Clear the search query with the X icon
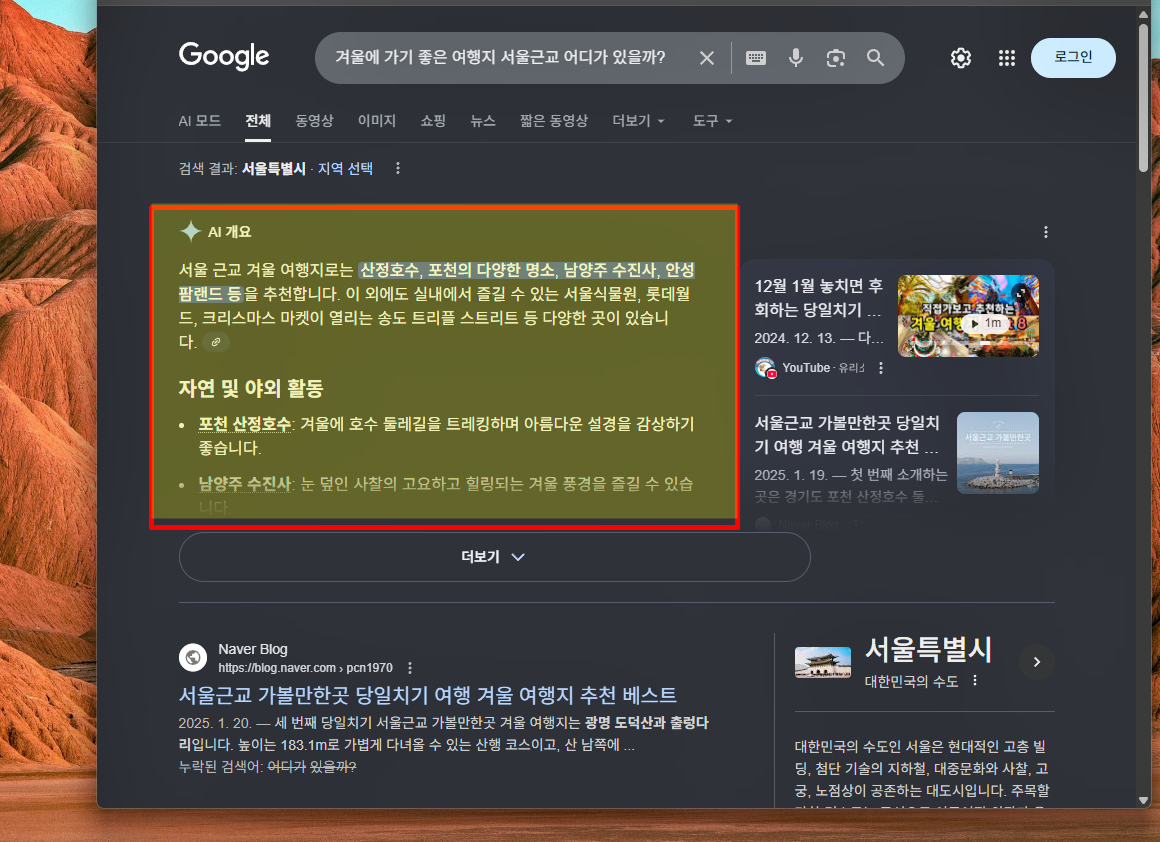This screenshot has width=1160, height=842. (707, 58)
